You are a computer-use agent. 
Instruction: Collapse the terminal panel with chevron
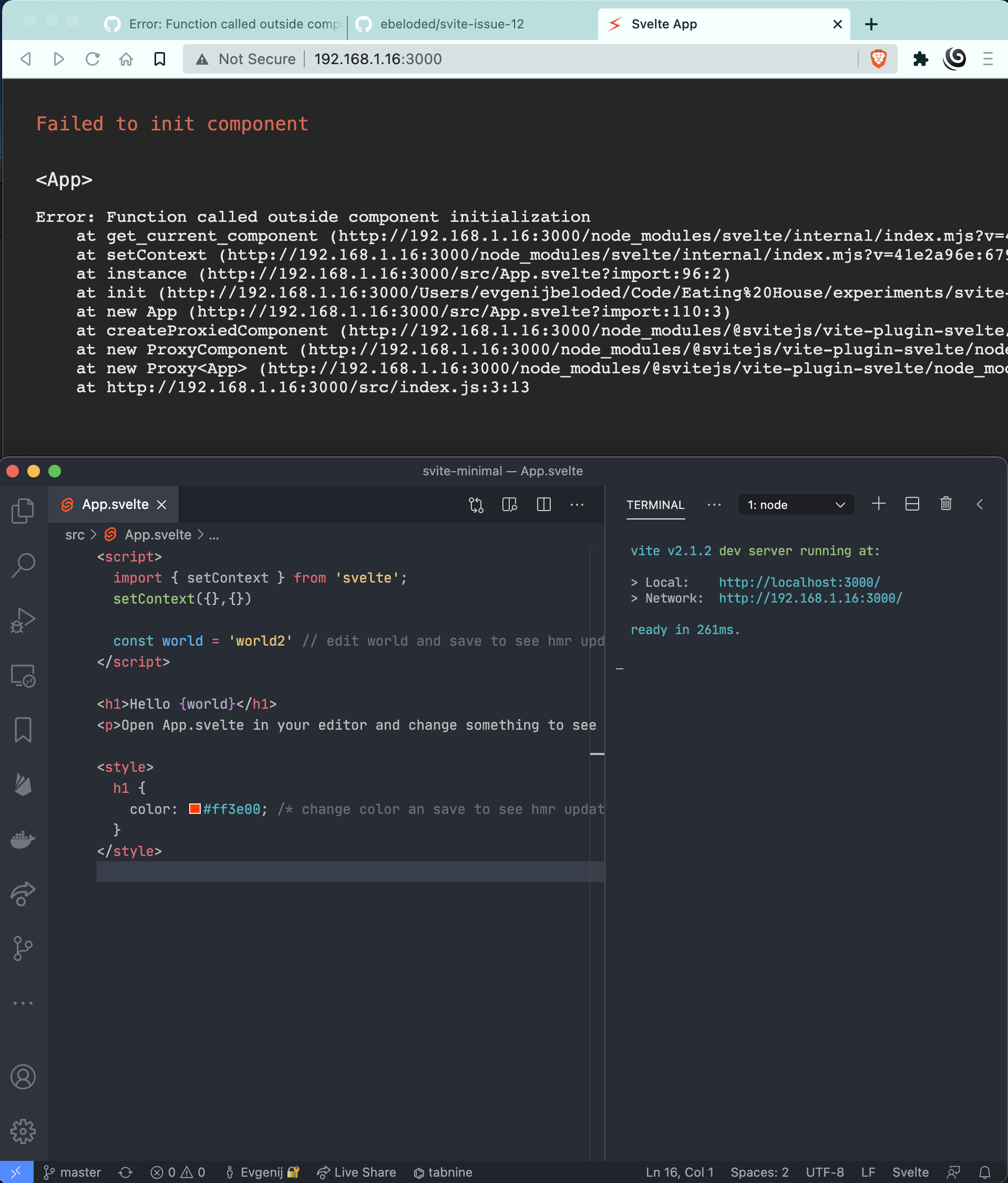(x=981, y=504)
